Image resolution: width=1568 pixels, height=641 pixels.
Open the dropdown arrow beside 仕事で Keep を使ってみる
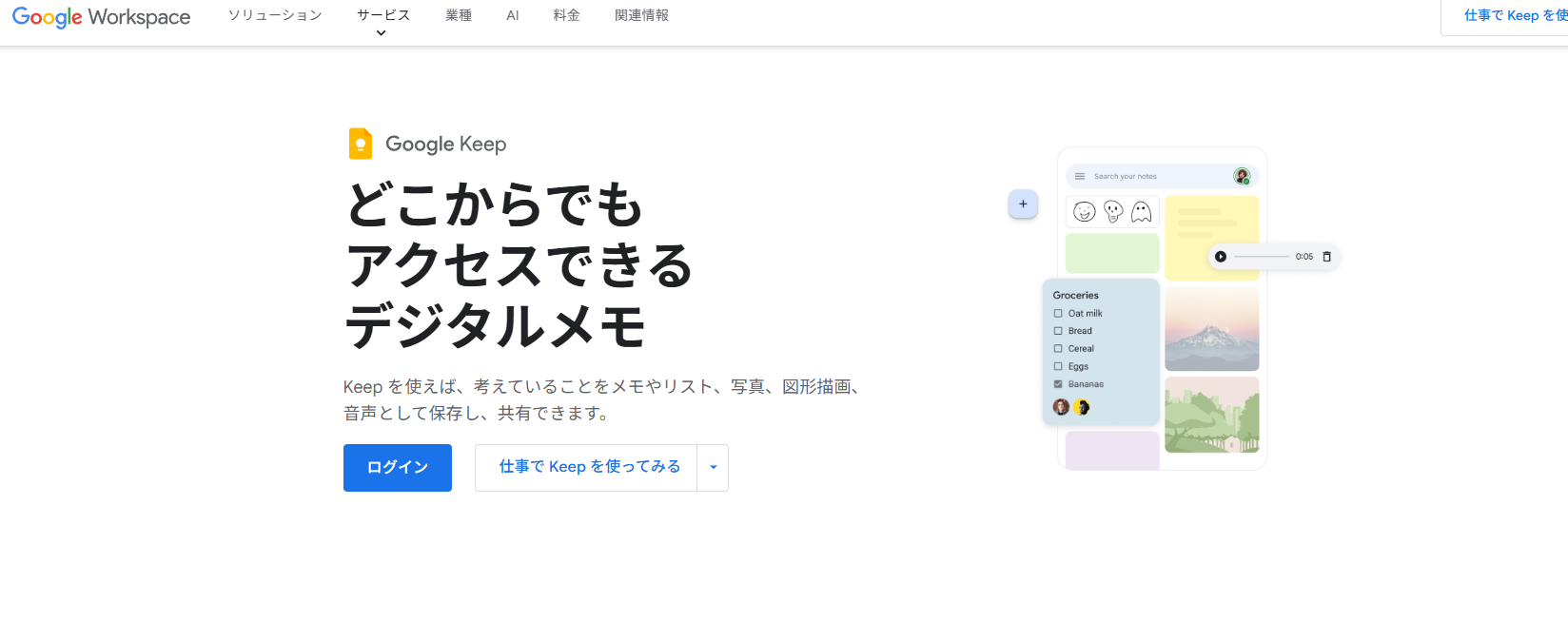pyautogui.click(x=713, y=468)
